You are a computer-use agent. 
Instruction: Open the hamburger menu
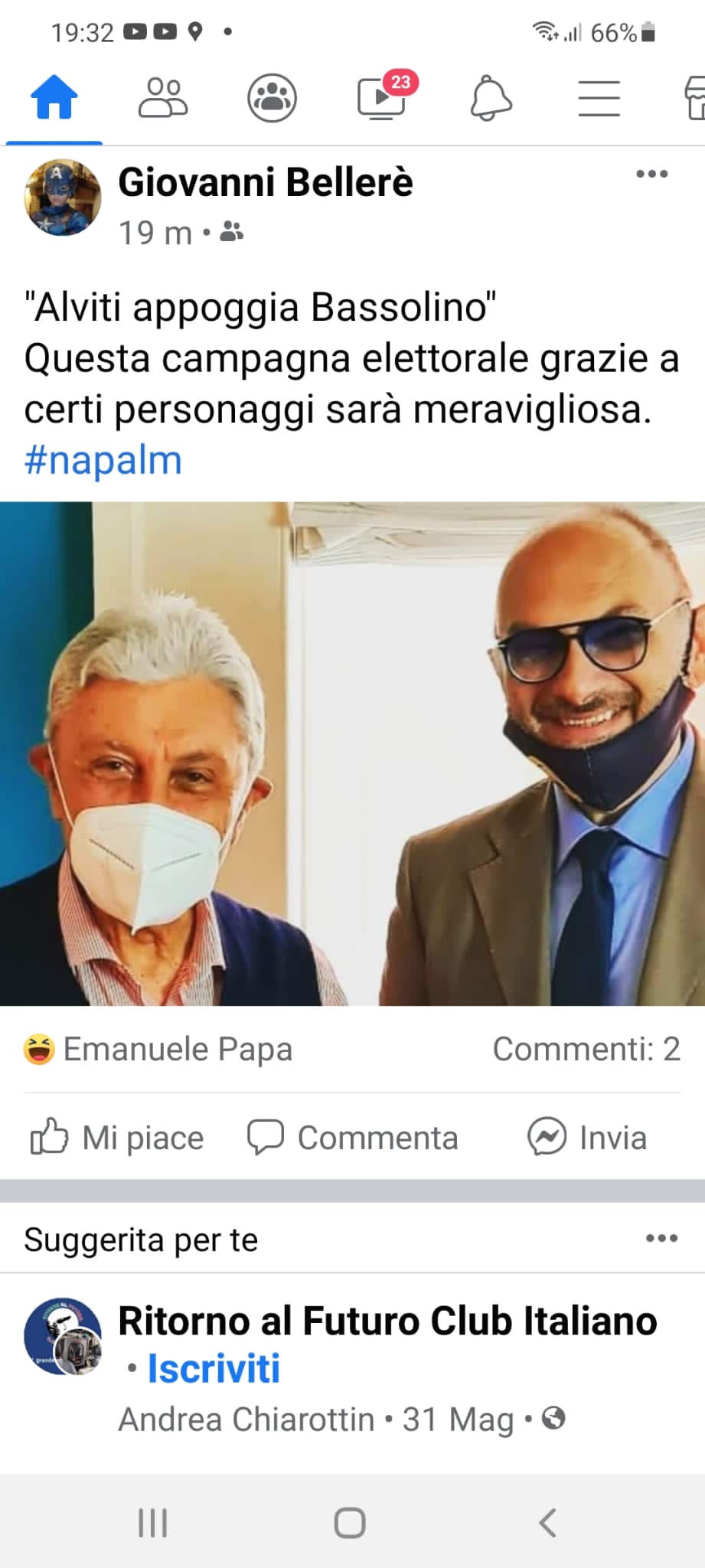coord(599,98)
